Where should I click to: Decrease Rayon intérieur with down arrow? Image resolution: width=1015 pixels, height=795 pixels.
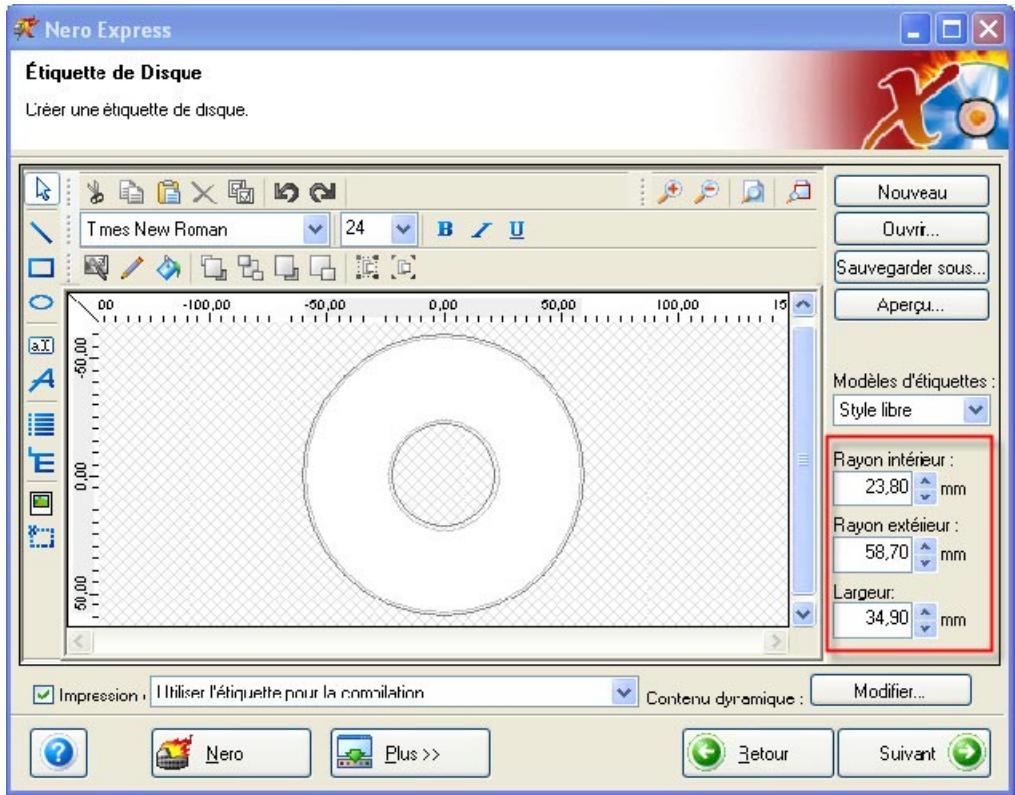926,497
